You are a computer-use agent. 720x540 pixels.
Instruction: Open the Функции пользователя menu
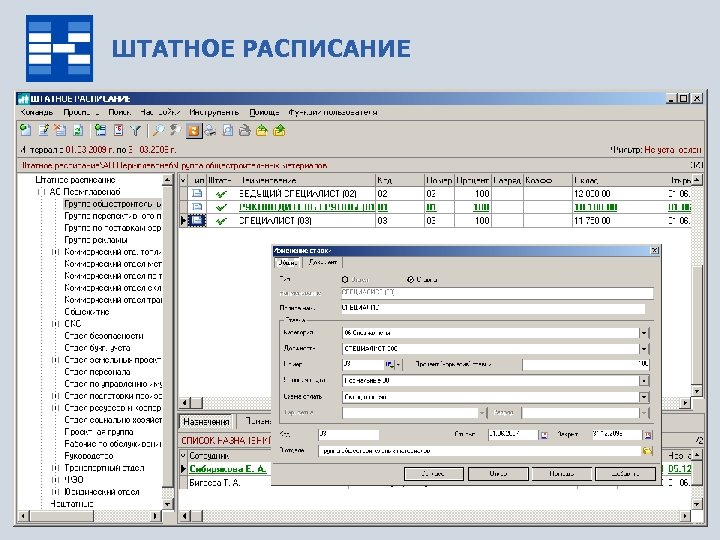[x=333, y=112]
